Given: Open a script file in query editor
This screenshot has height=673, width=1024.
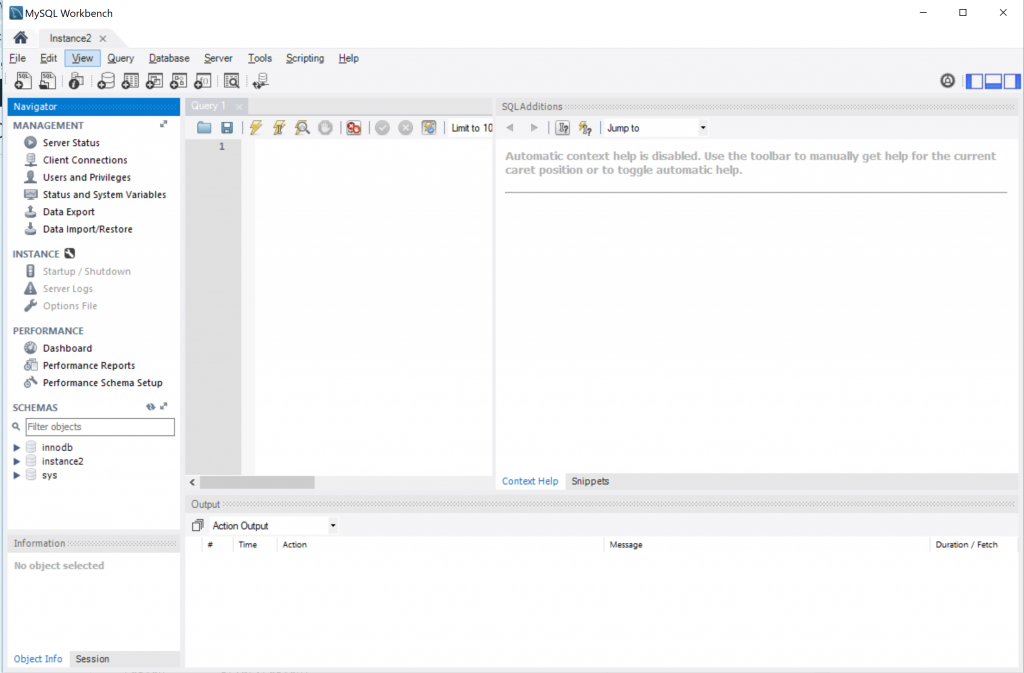Looking at the screenshot, I should (x=204, y=128).
